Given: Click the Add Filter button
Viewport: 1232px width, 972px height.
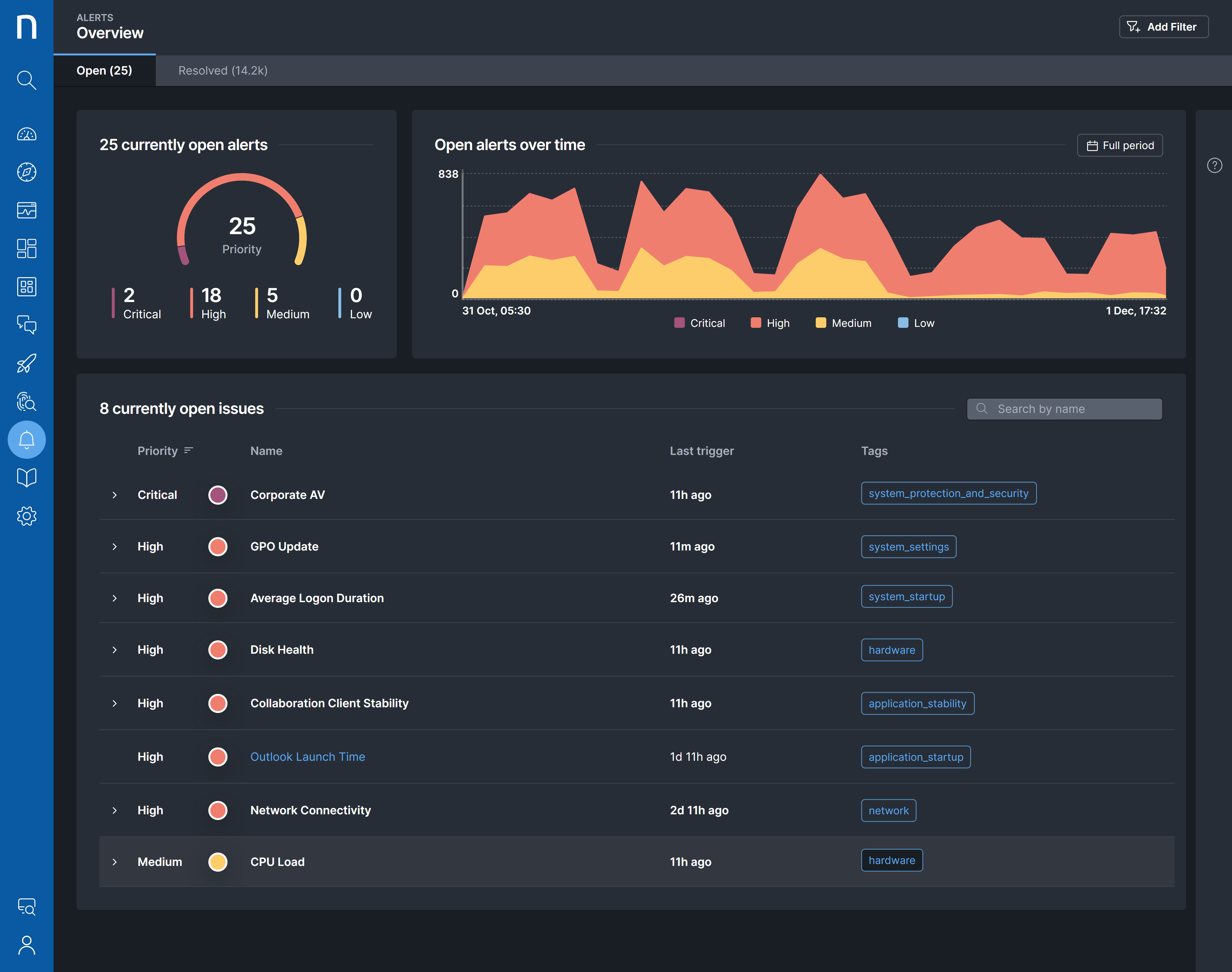Looking at the screenshot, I should [x=1163, y=27].
